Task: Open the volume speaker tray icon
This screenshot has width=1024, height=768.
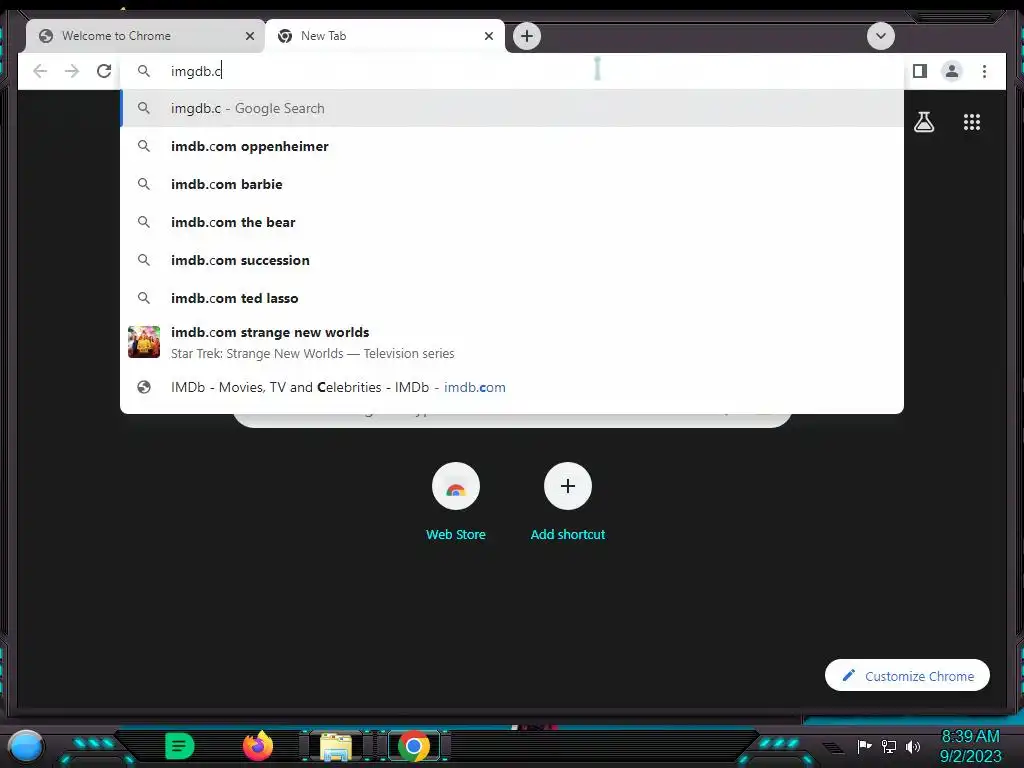Action: (x=912, y=746)
